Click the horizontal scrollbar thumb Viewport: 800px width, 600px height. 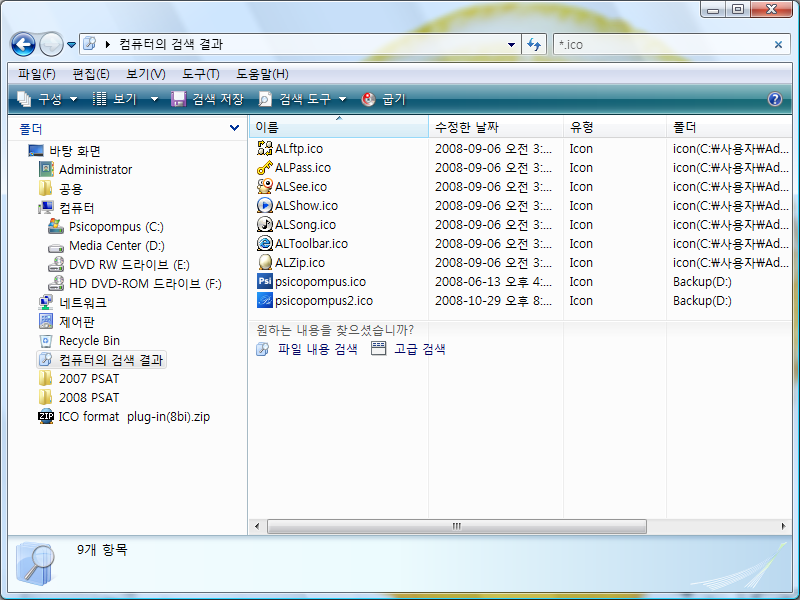pos(457,526)
